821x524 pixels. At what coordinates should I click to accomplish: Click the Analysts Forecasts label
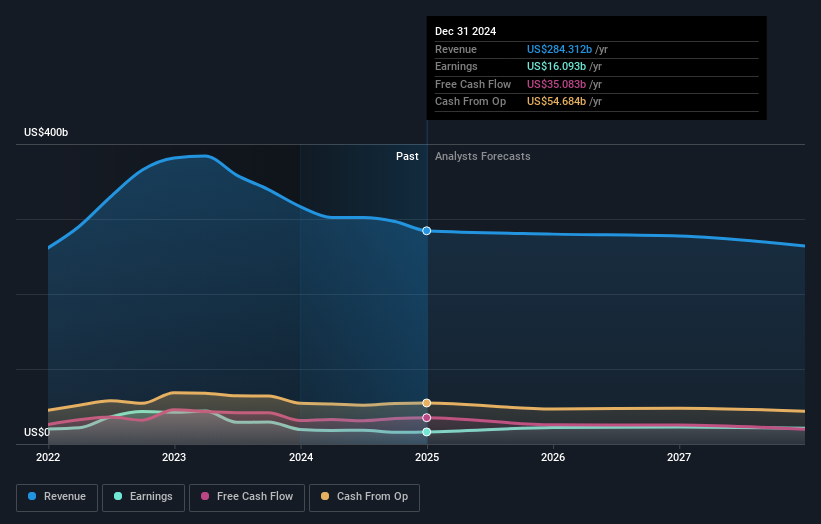[483, 157]
